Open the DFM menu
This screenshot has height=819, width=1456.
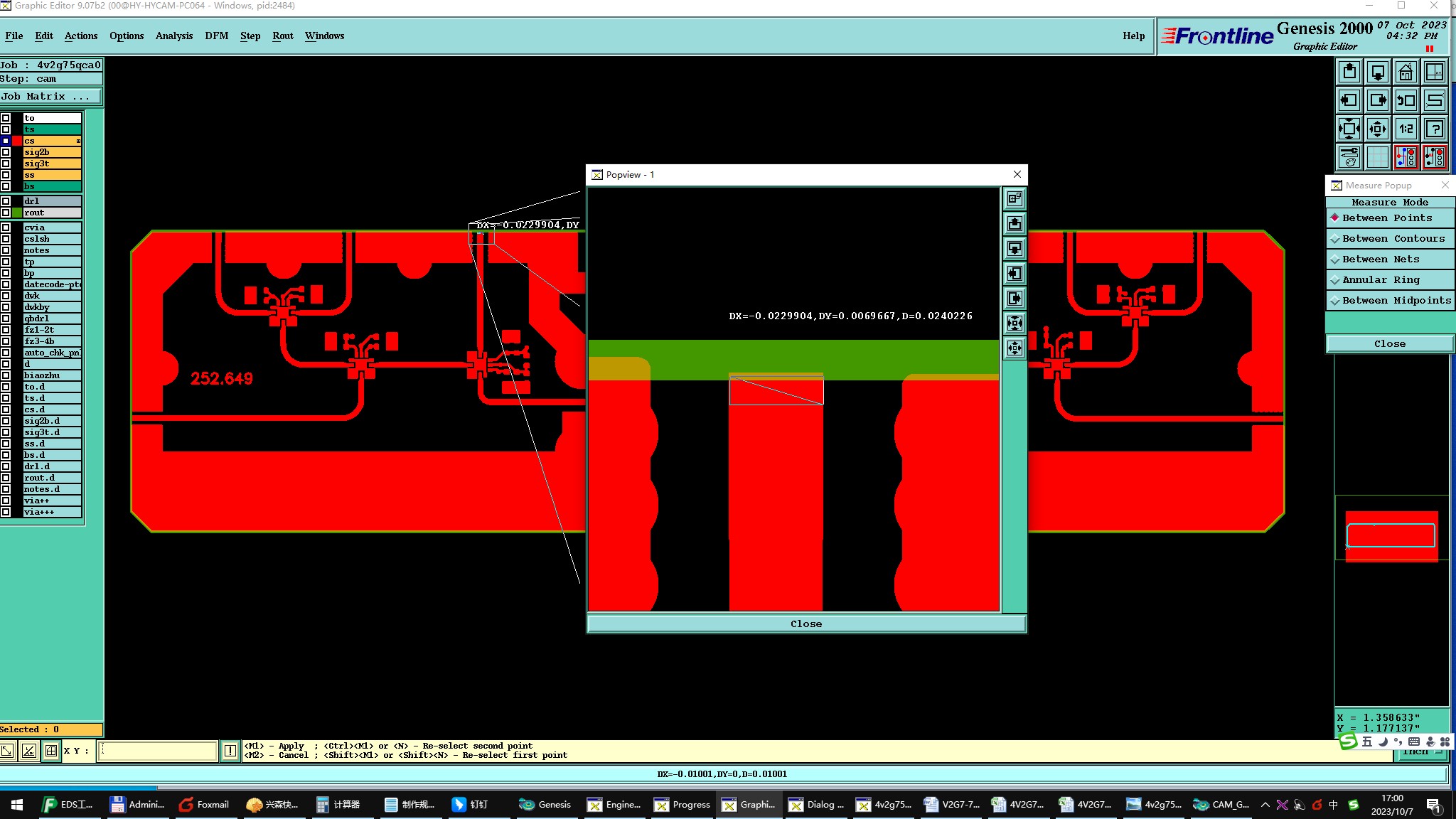click(216, 36)
